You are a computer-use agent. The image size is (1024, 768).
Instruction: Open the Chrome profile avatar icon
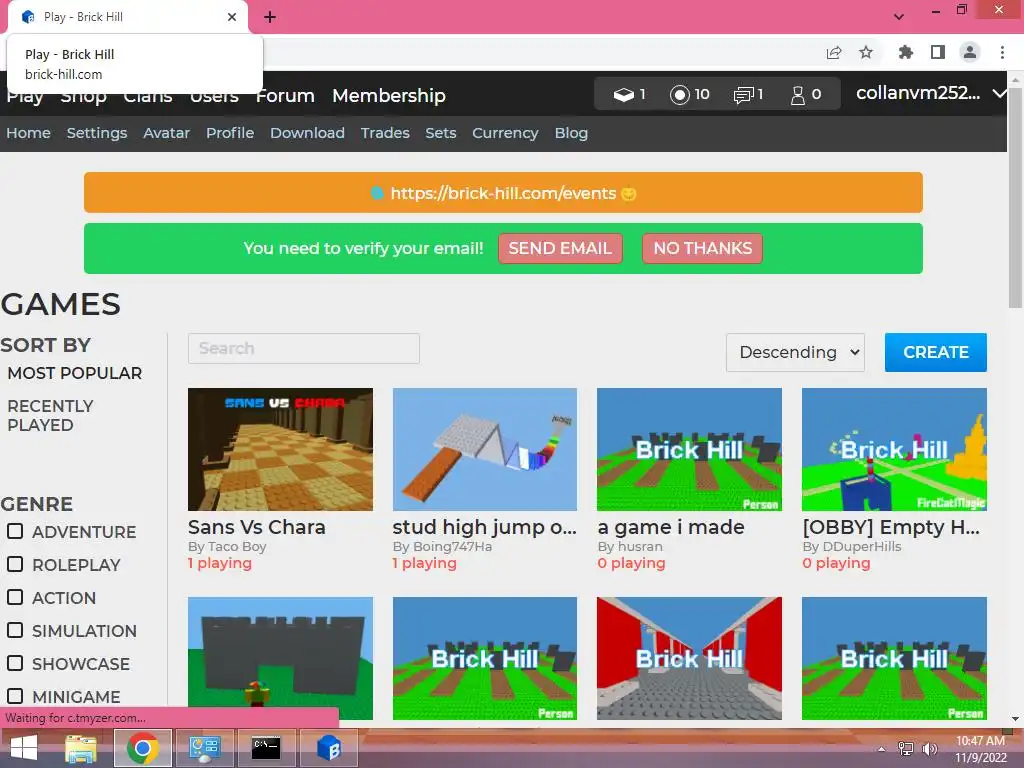click(x=970, y=52)
